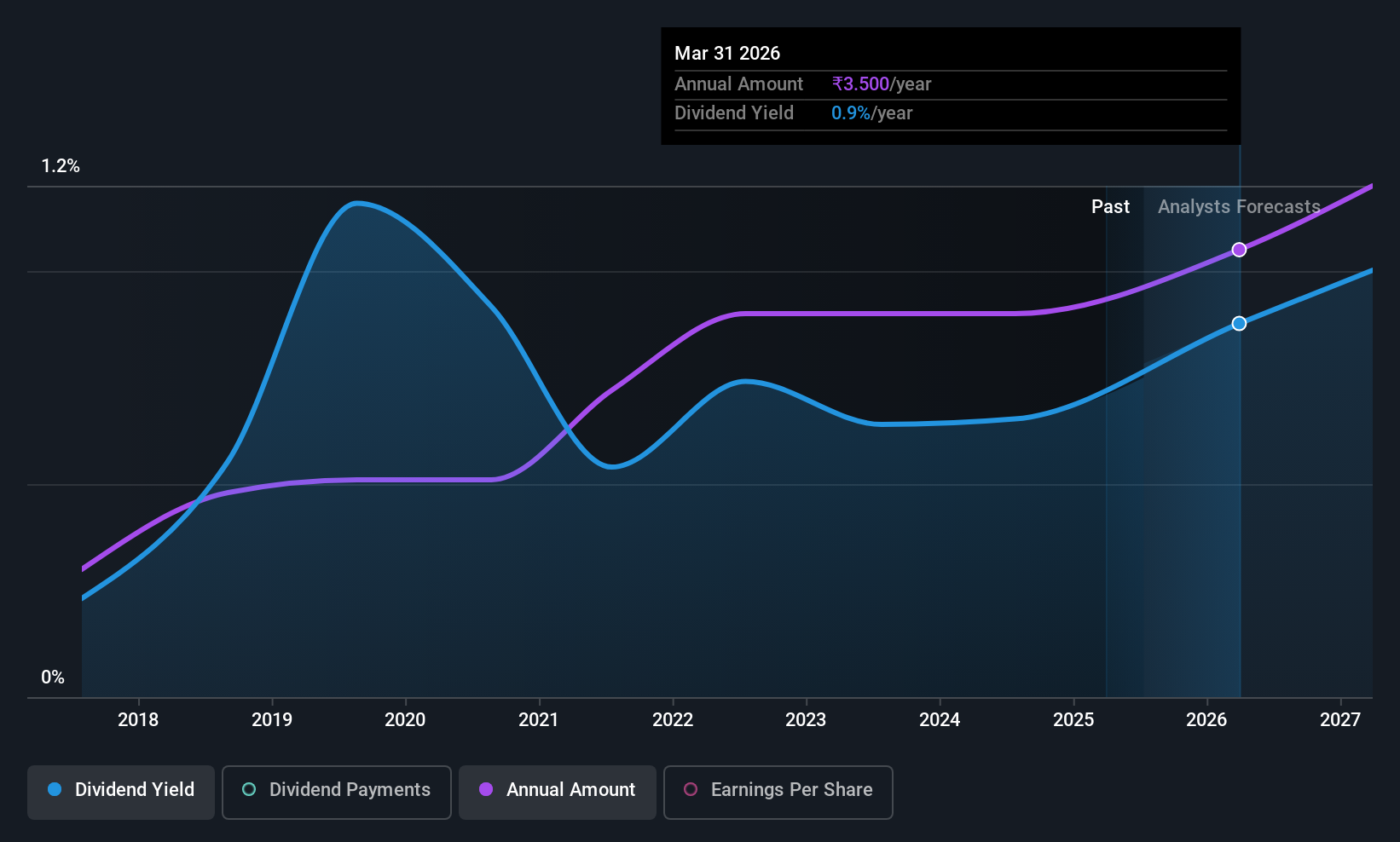Click the Past region label
The image size is (1400, 842).
point(1110,207)
